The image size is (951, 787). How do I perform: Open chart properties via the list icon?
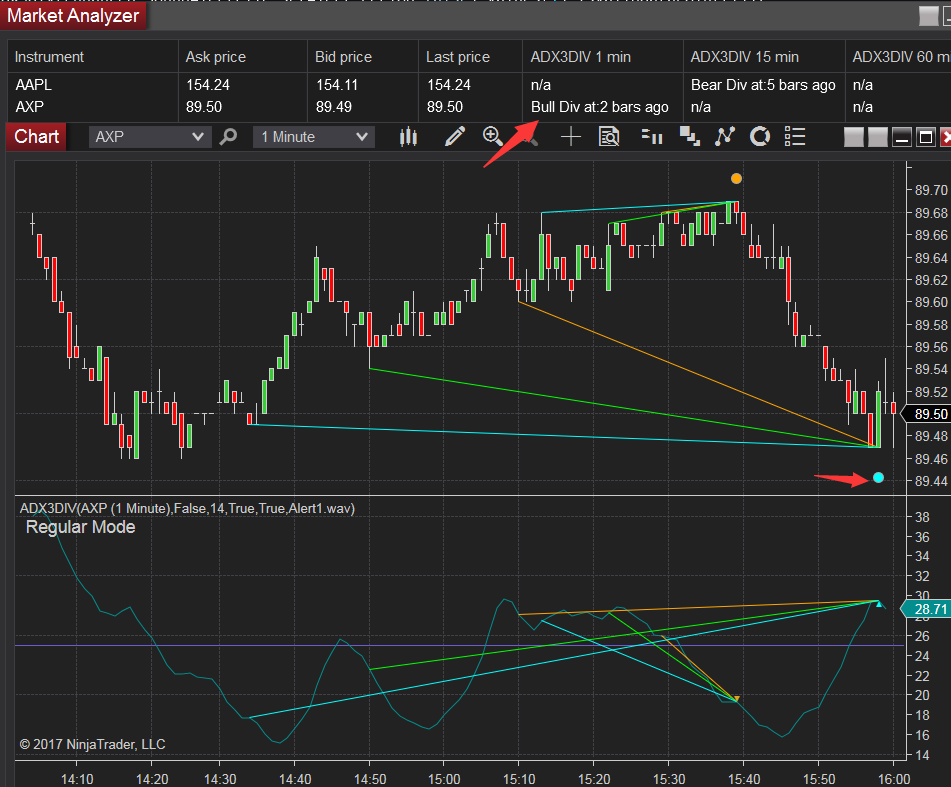(x=795, y=136)
